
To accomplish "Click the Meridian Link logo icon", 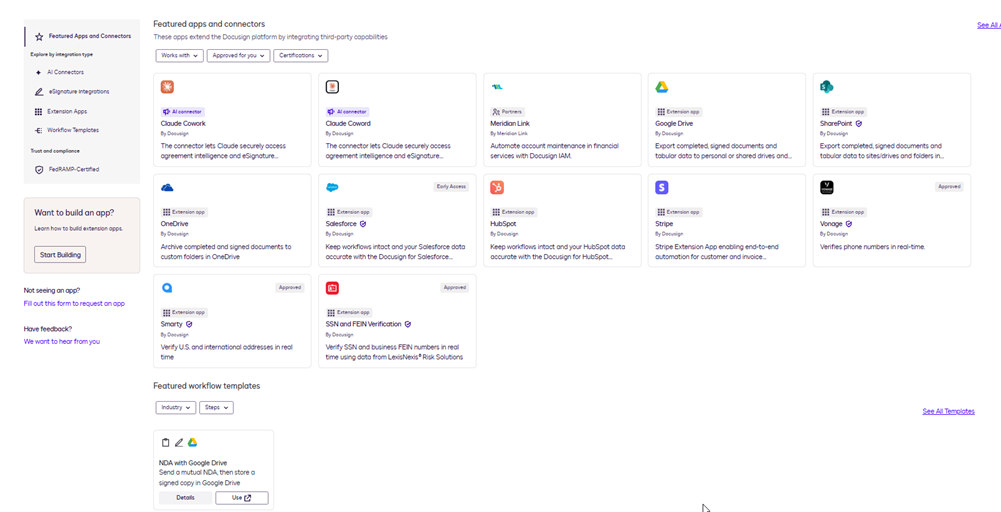I will pos(497,87).
